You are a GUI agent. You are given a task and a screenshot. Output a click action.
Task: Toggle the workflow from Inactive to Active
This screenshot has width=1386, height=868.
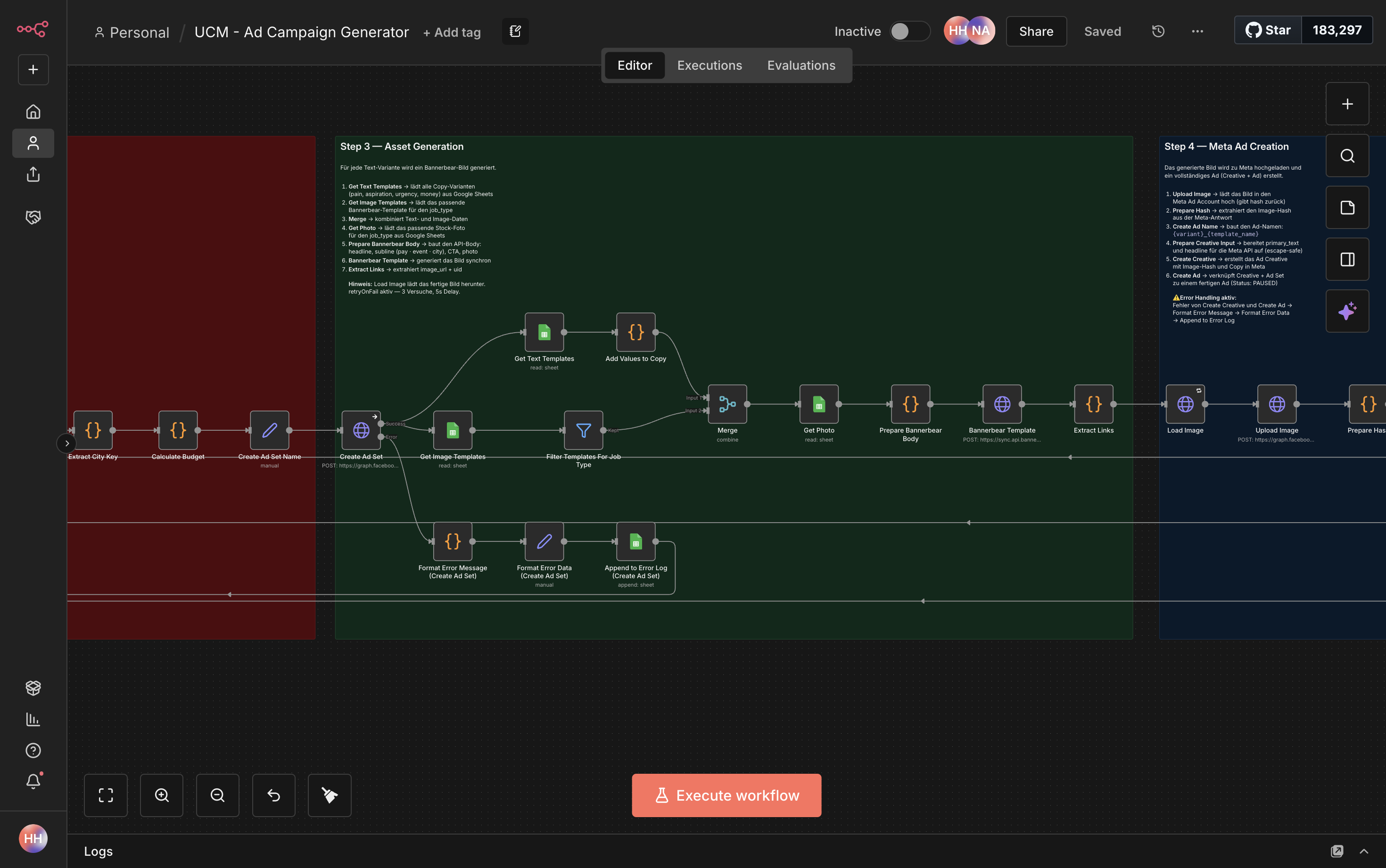point(909,32)
